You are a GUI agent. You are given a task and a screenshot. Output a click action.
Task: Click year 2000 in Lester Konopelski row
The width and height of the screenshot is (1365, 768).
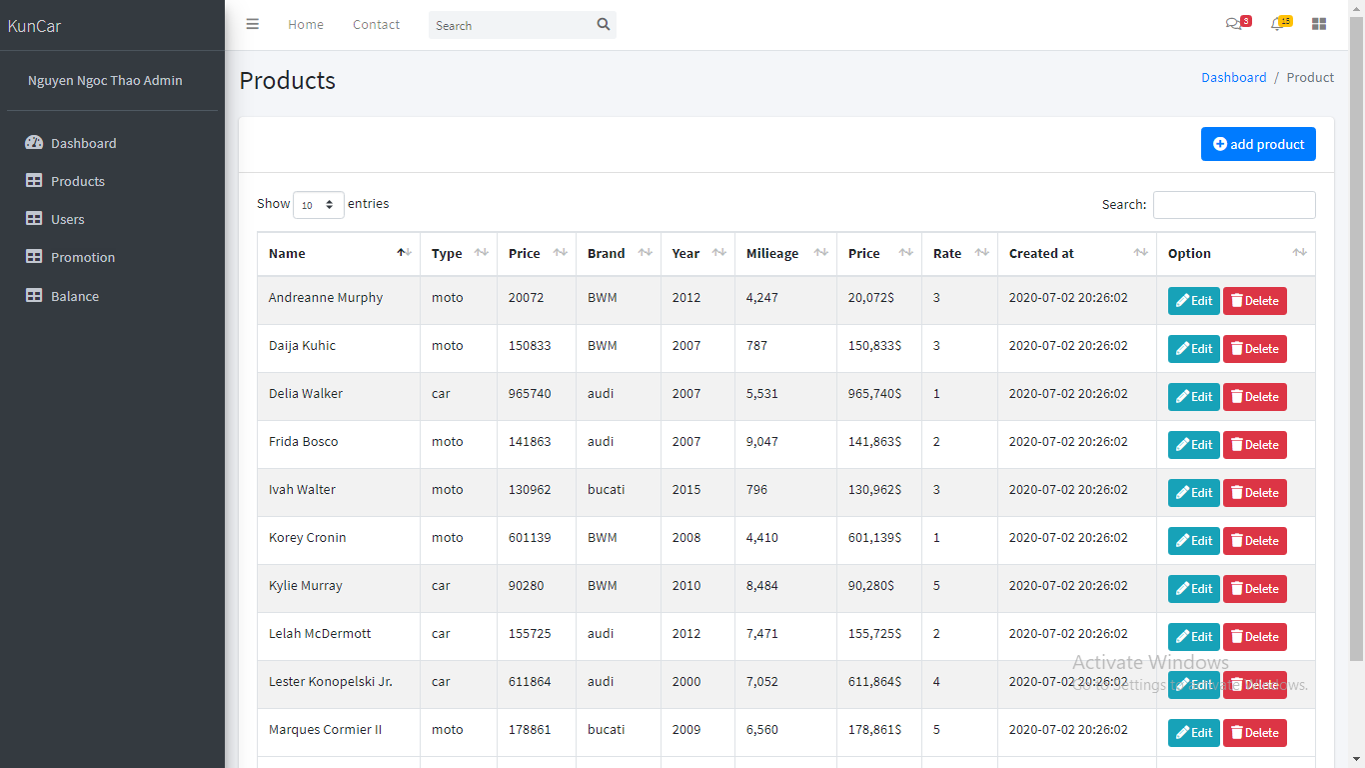point(686,681)
